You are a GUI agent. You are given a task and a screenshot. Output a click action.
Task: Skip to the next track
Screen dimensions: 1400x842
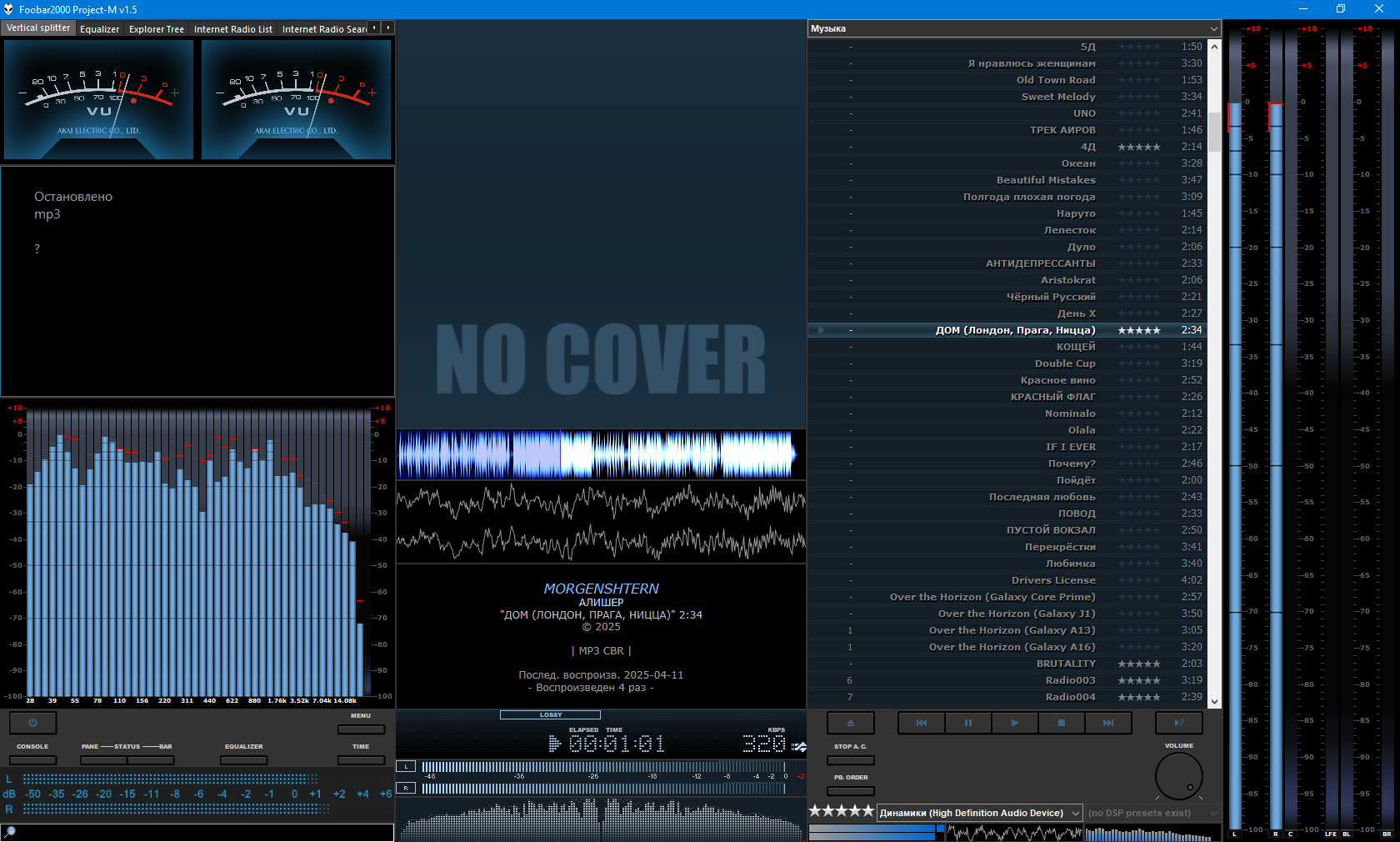[1107, 723]
